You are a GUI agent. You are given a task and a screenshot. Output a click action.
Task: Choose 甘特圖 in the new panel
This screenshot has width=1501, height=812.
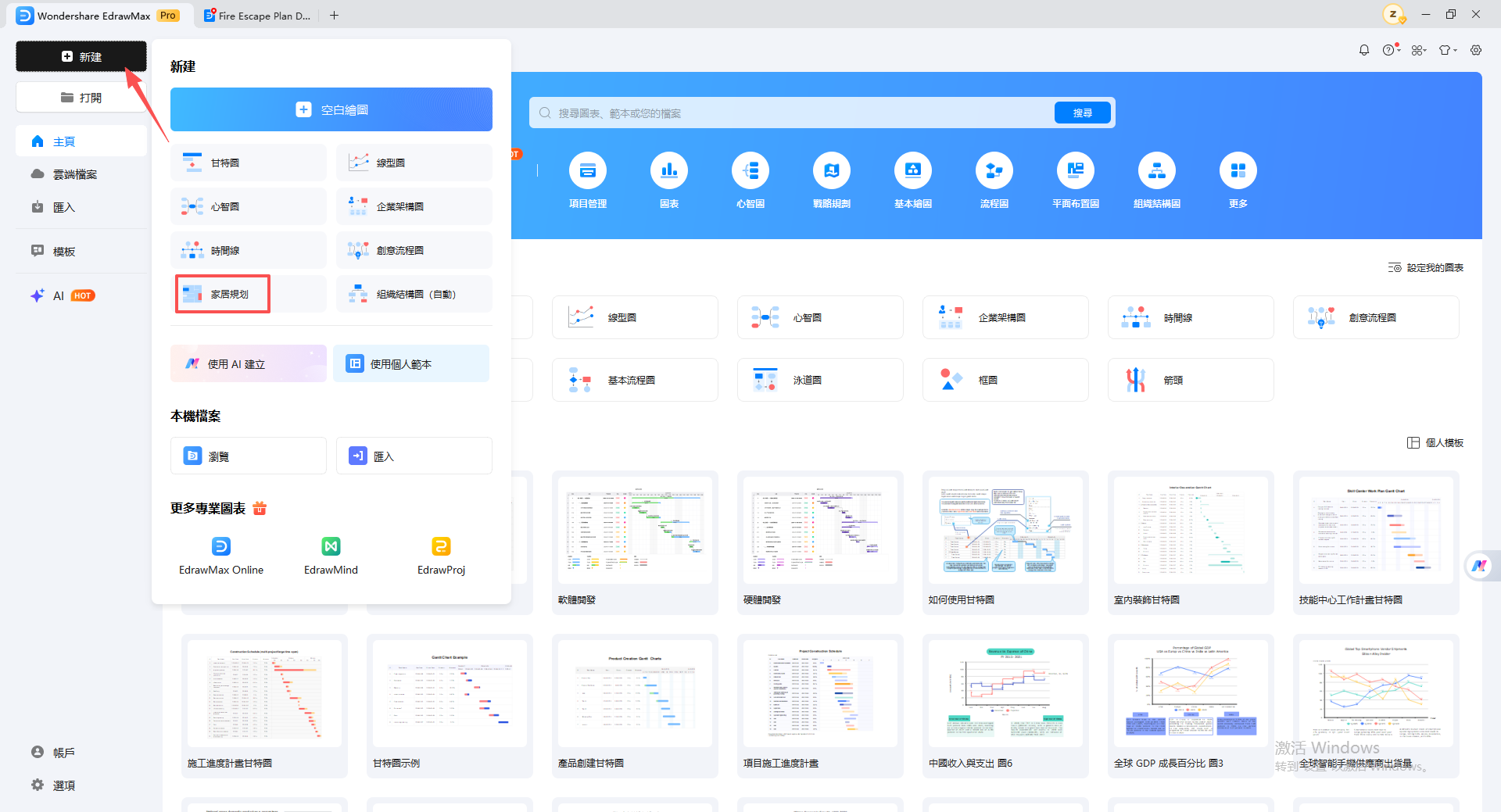click(x=249, y=163)
